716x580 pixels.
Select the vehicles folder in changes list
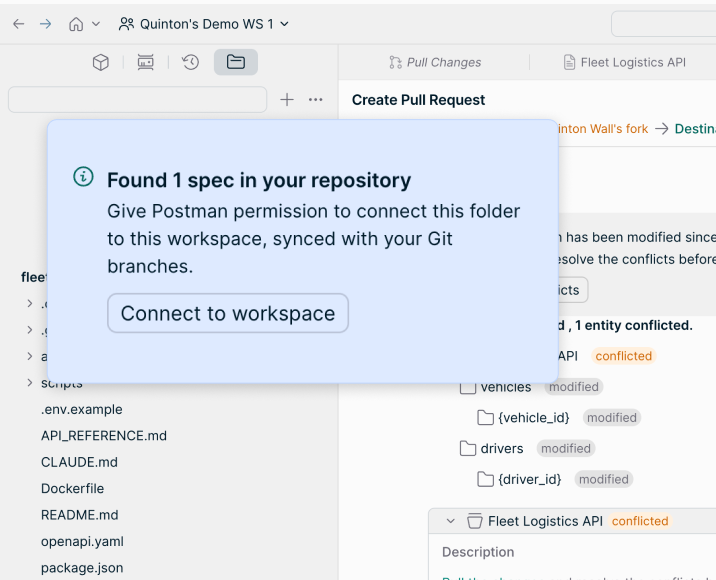point(505,387)
